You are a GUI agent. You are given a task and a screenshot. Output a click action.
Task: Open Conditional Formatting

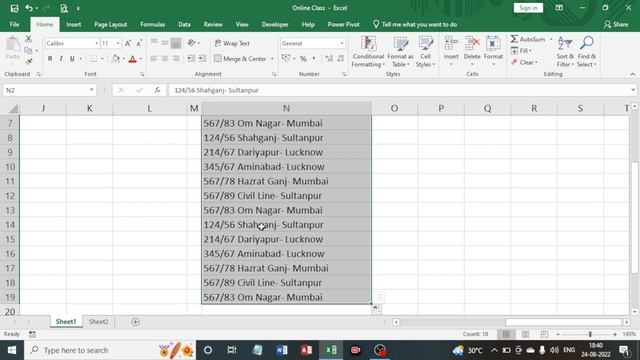tap(368, 52)
